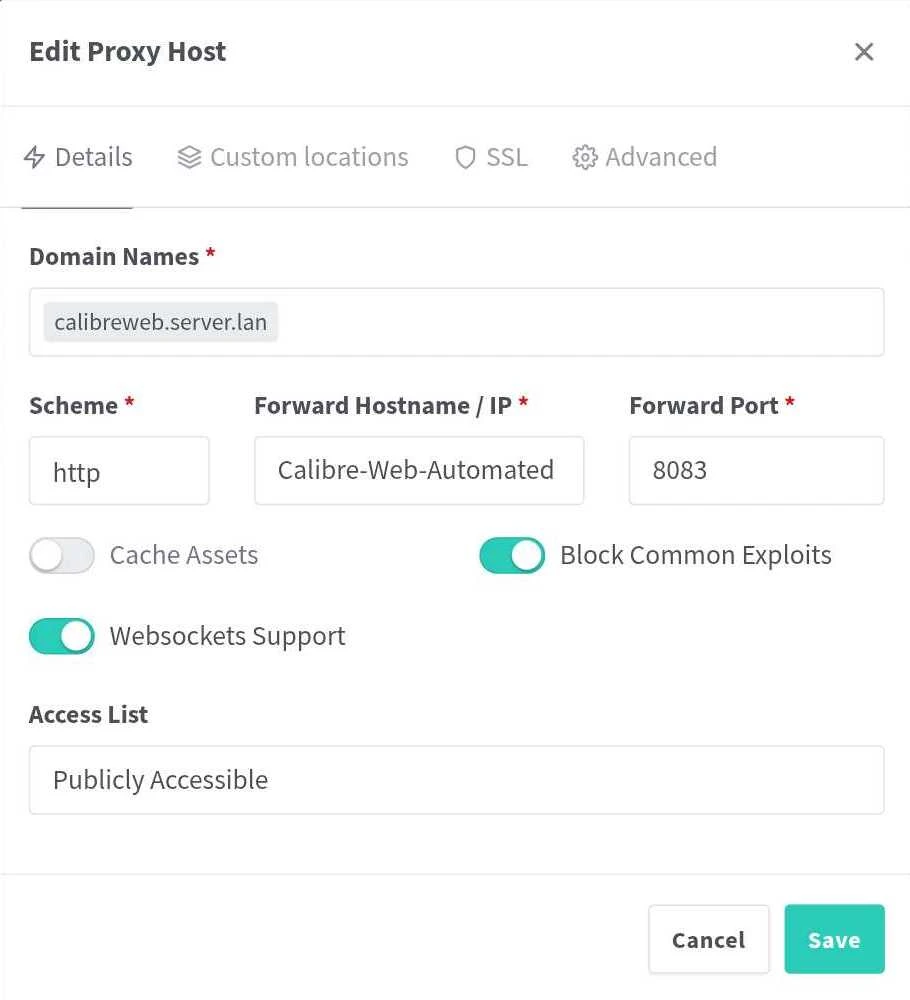Close the Edit Proxy Host dialog
Viewport: 910px width, 1000px height.
[864, 52]
